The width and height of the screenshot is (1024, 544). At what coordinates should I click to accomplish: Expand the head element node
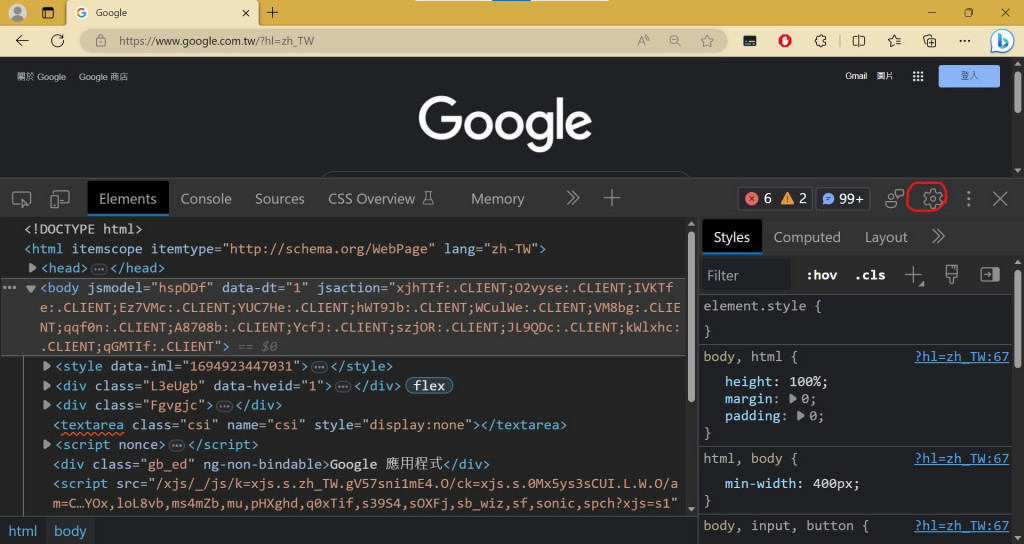pyautogui.click(x=32, y=268)
